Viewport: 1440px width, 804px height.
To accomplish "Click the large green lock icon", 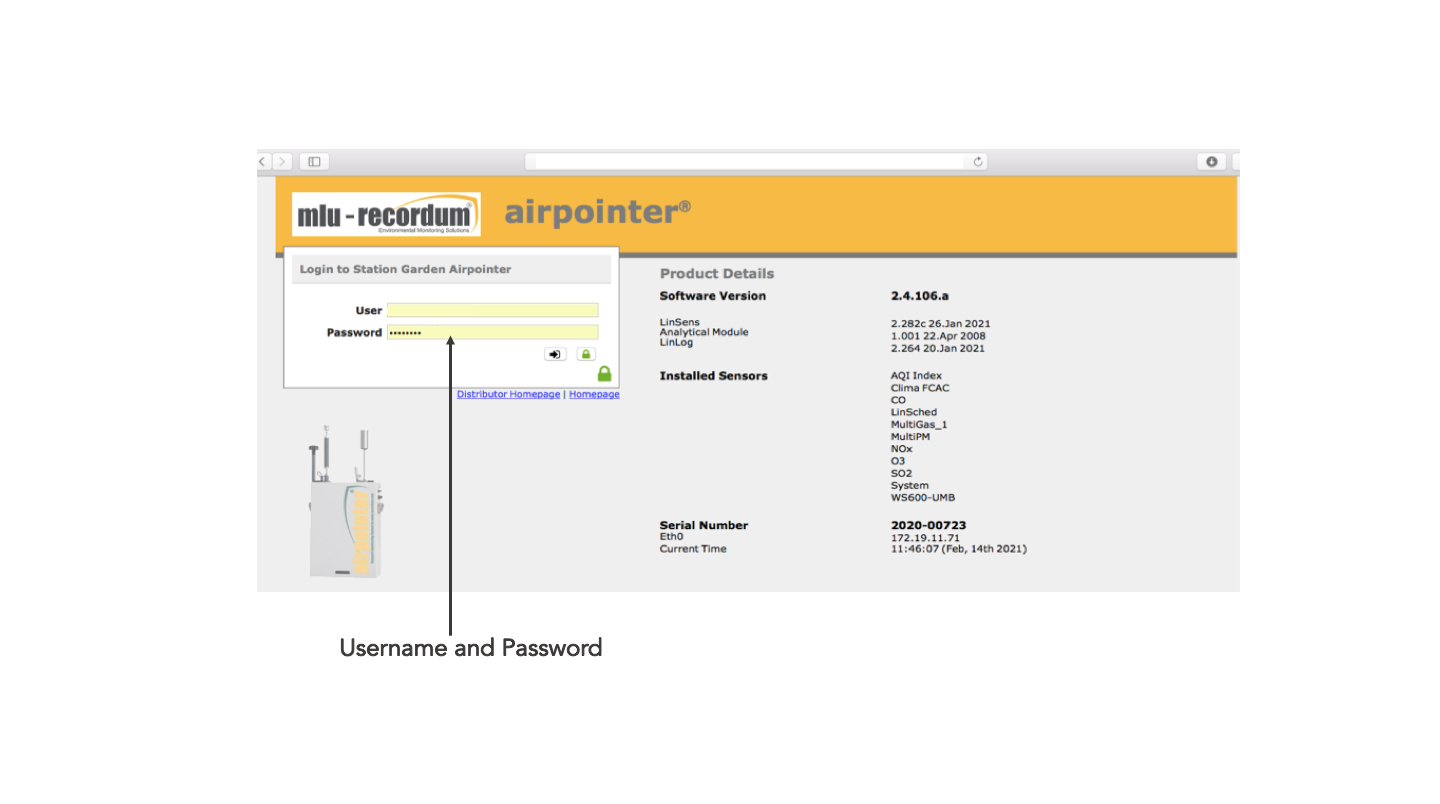I will point(604,374).
